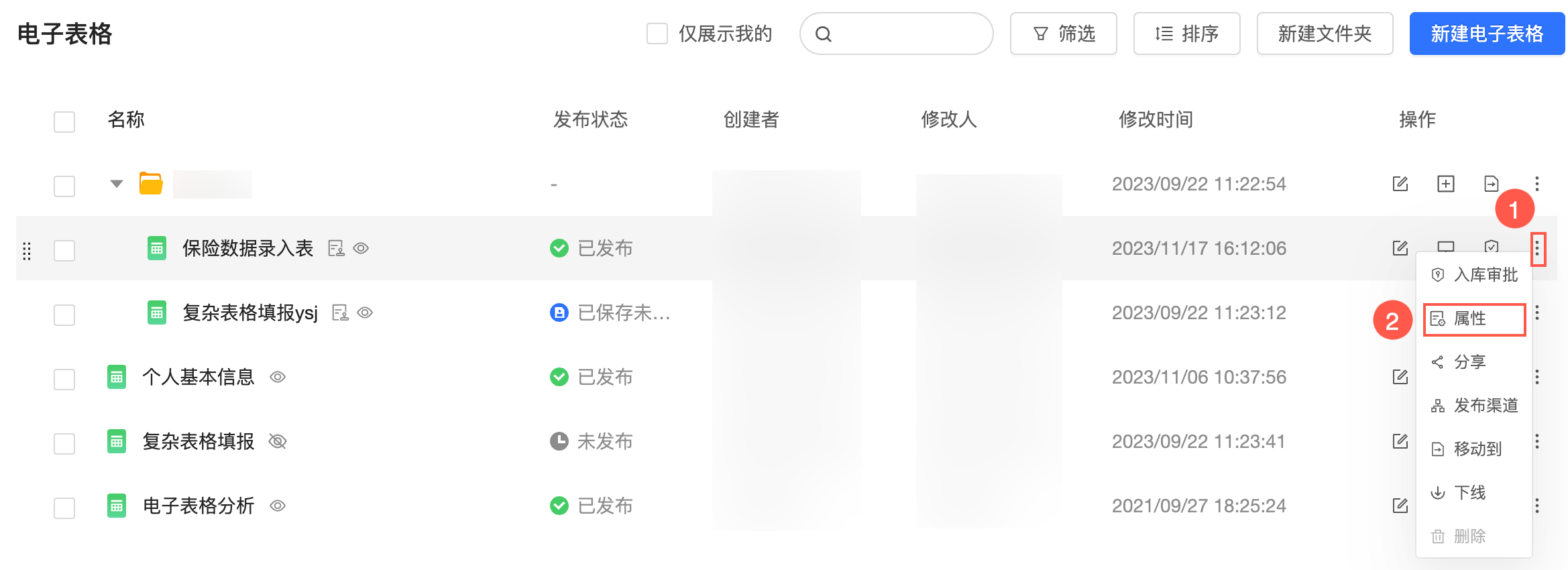Viewport: 1568px width, 570px height.
Task: Open more menu for 保险数据录入表 row
Action: click(x=1537, y=249)
